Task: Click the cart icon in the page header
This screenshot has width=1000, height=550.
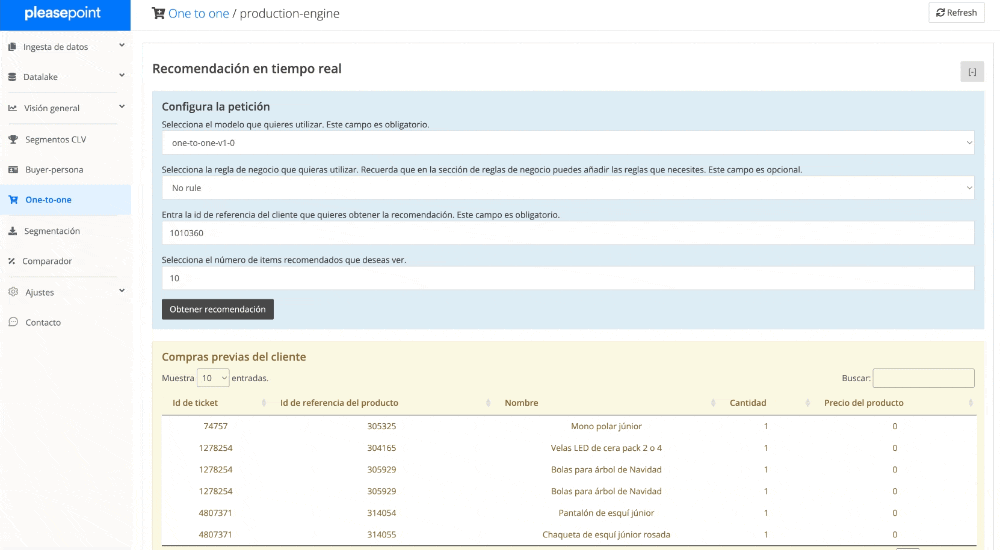Action: (158, 13)
